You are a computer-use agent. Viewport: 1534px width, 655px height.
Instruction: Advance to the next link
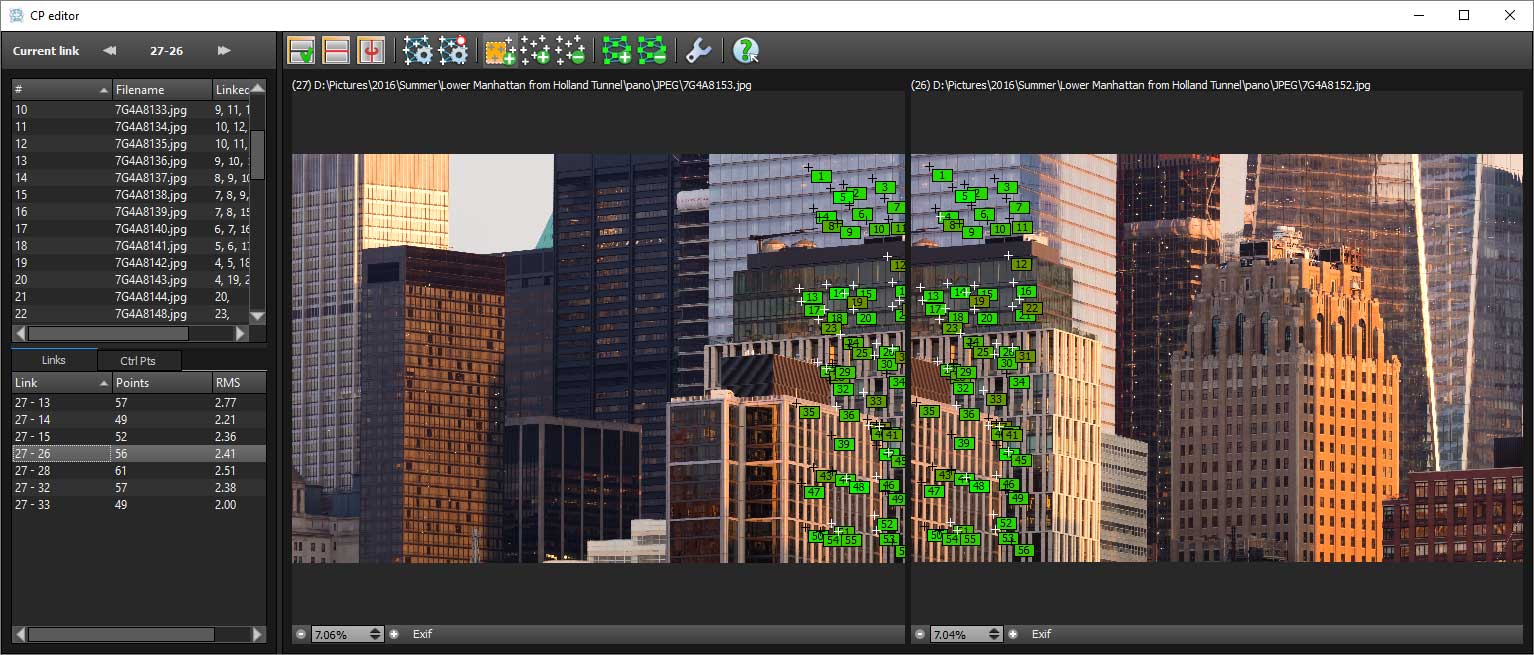(x=223, y=50)
